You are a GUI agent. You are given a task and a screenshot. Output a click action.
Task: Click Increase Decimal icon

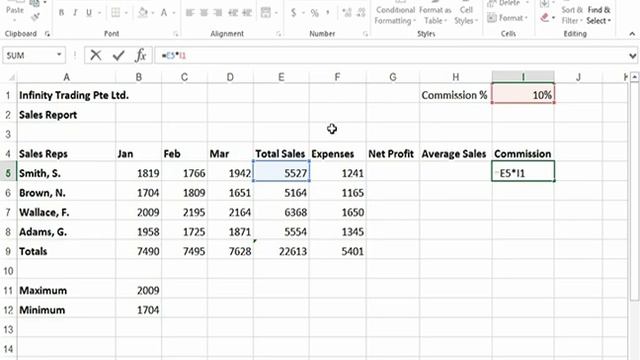pyautogui.click(x=347, y=13)
